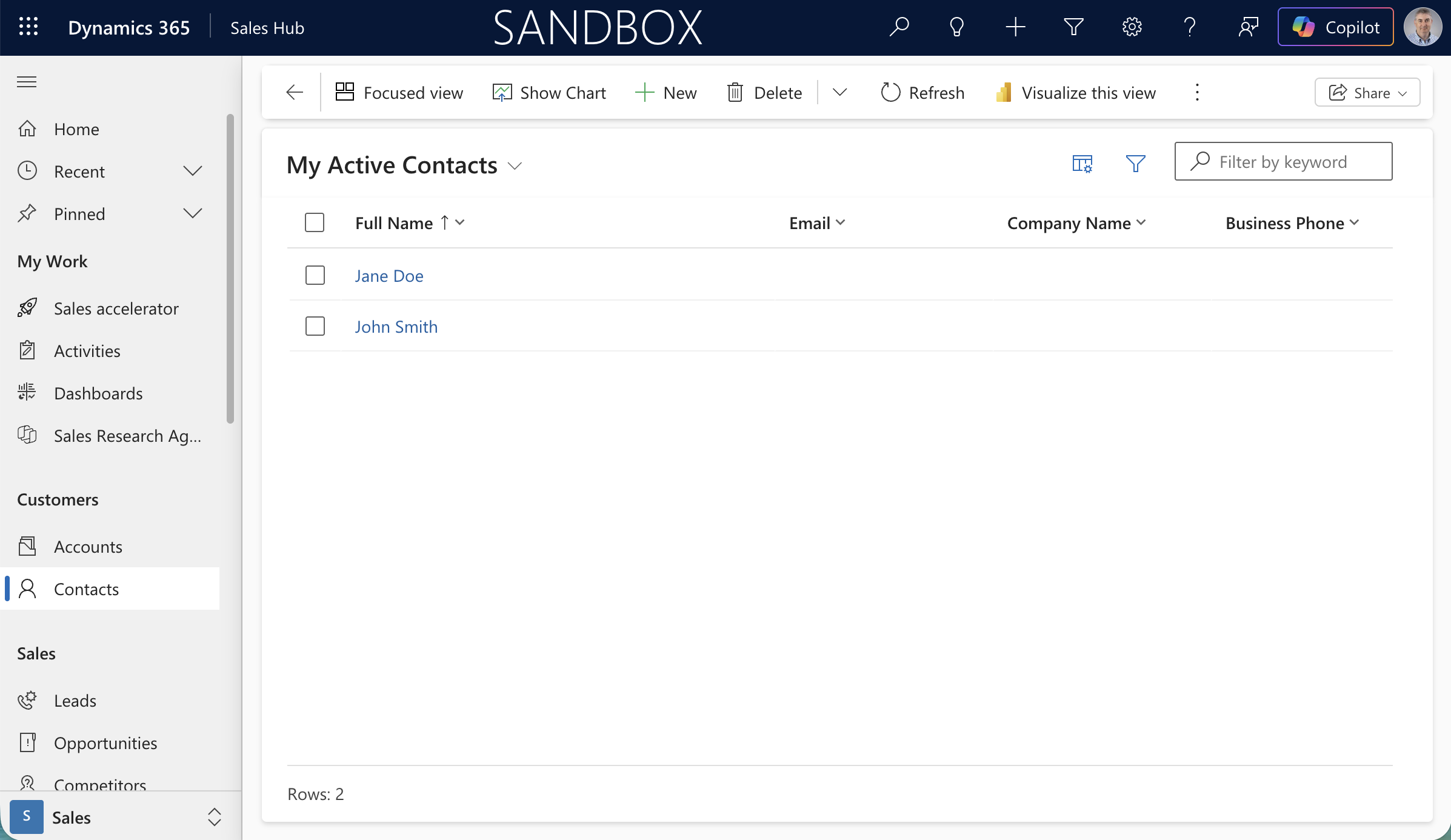Select the Jane Doe row checkbox
This screenshot has width=1451, height=840.
[x=315, y=275]
